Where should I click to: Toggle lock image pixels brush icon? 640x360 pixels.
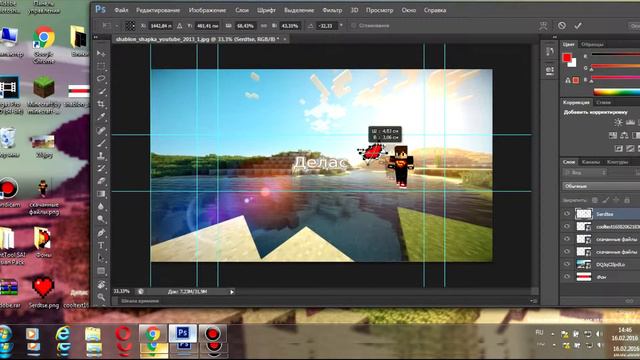(x=606, y=200)
